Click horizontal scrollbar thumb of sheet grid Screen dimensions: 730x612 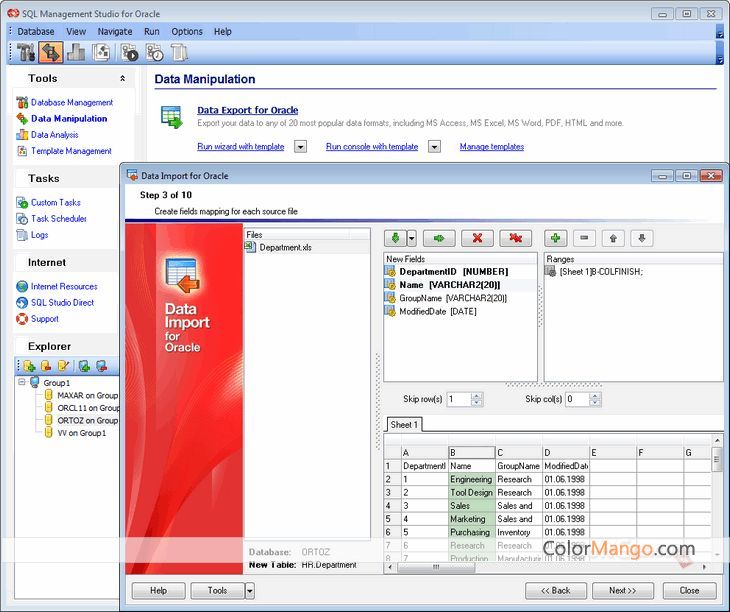pyautogui.click(x=436, y=567)
